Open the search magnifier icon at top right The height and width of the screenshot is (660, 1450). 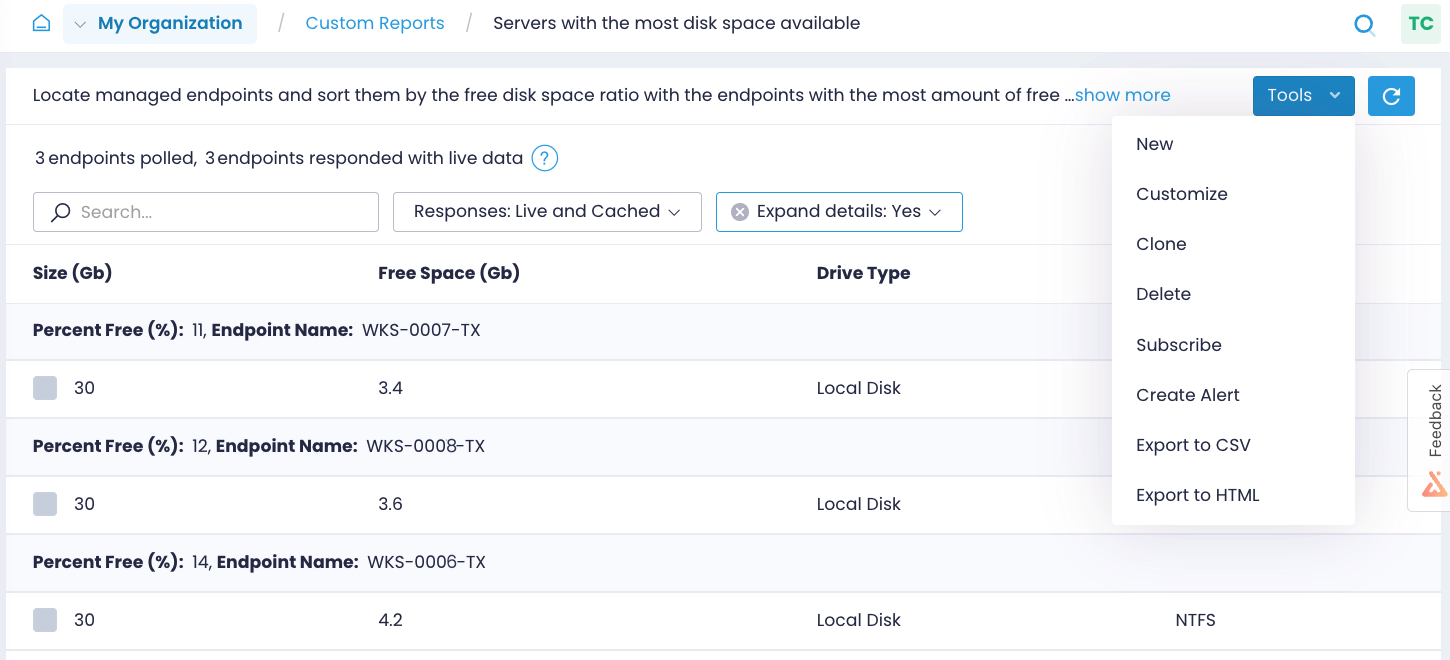[x=1364, y=25]
